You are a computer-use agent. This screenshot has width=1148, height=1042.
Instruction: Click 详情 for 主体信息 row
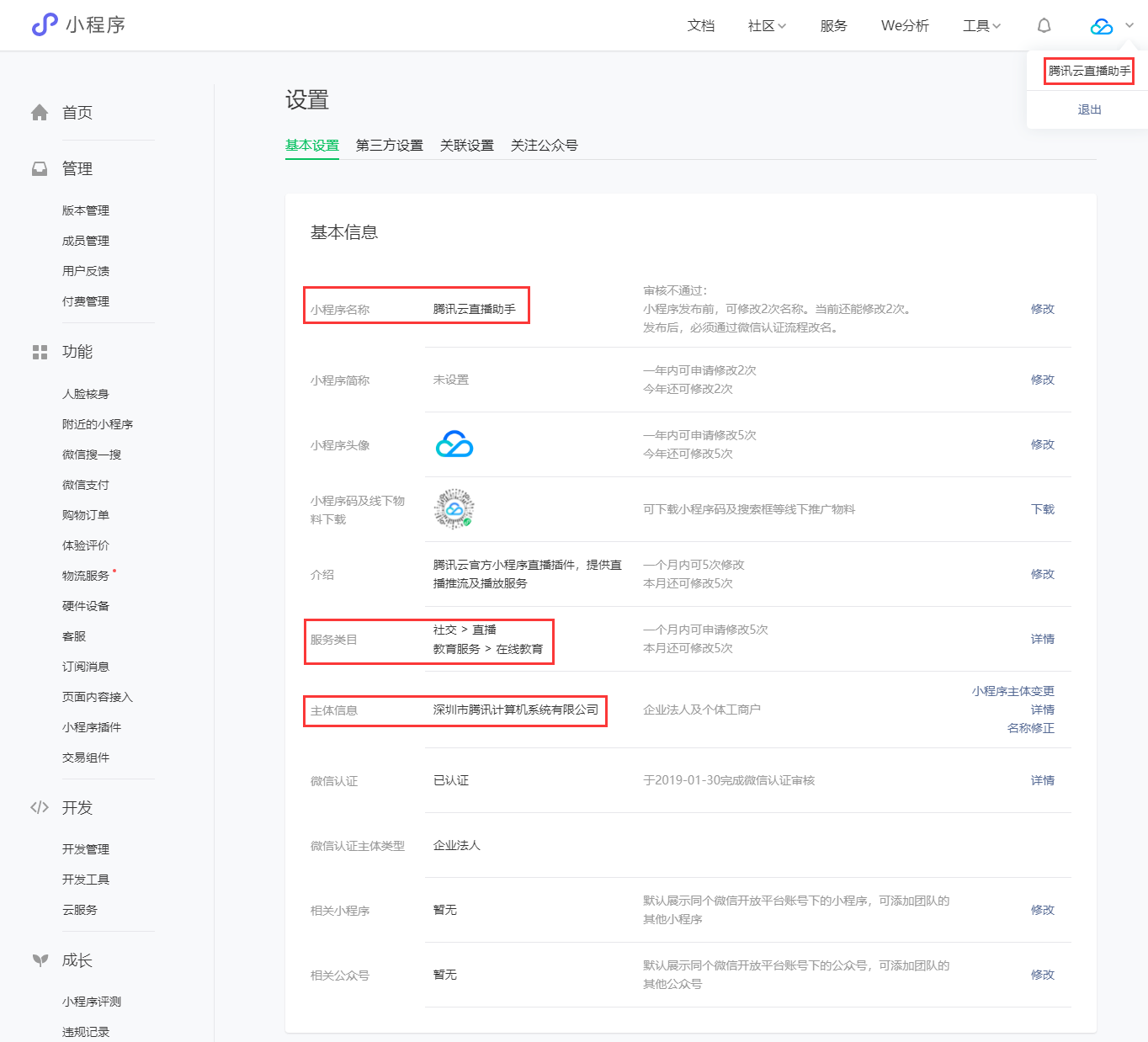coord(1043,710)
